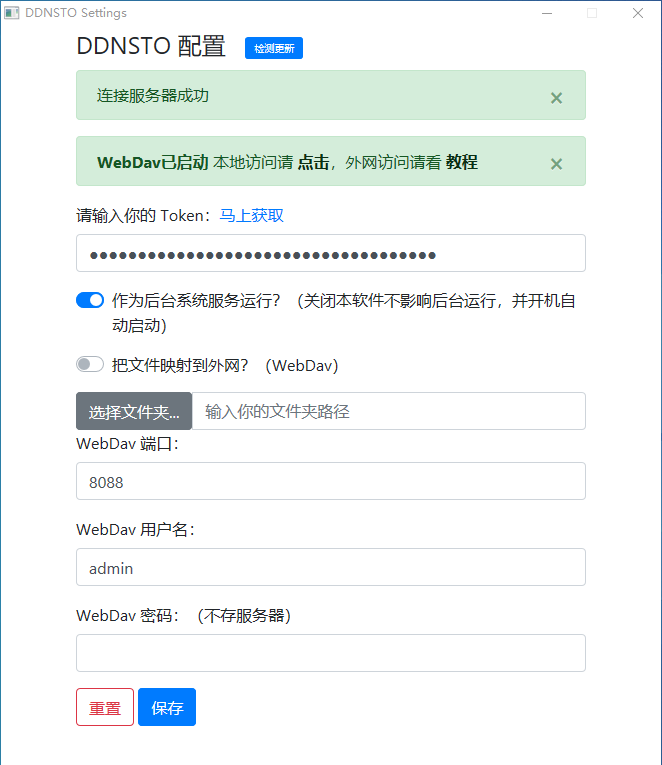
Task: Dismiss the 连接服务器成功 alert
Action: point(556,98)
